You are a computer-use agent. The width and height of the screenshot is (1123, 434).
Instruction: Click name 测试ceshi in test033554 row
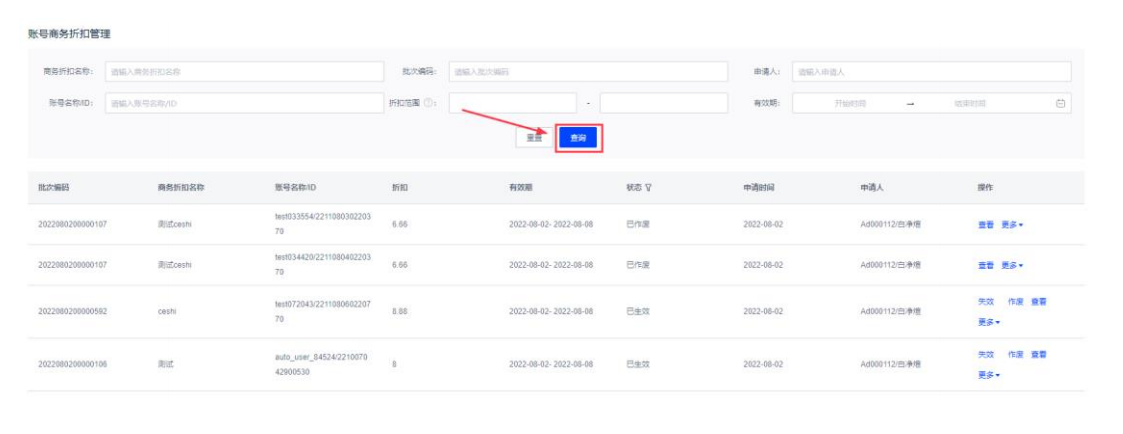click(175, 225)
